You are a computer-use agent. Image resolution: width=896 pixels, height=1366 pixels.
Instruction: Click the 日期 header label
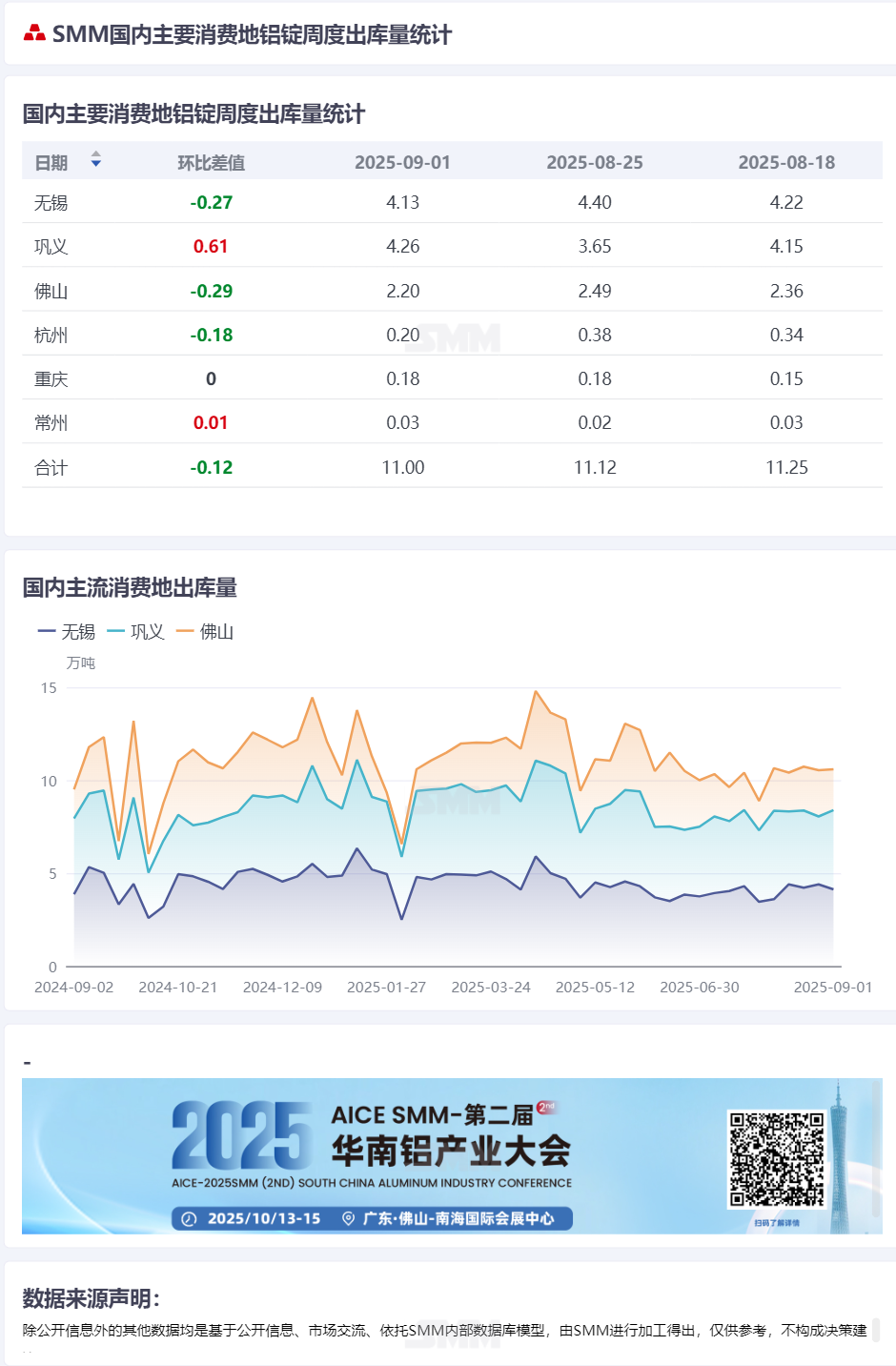51,162
